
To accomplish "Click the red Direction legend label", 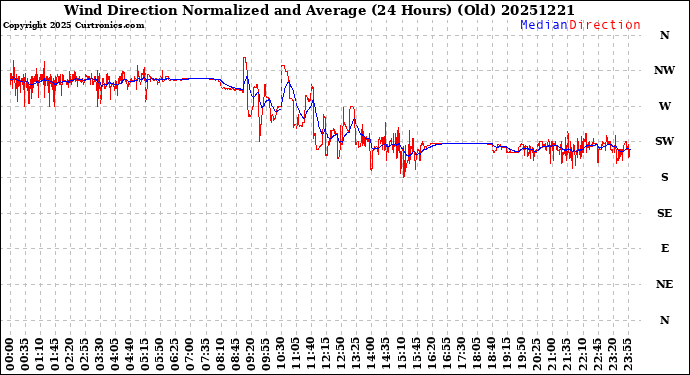I will pyautogui.click(x=605, y=25).
